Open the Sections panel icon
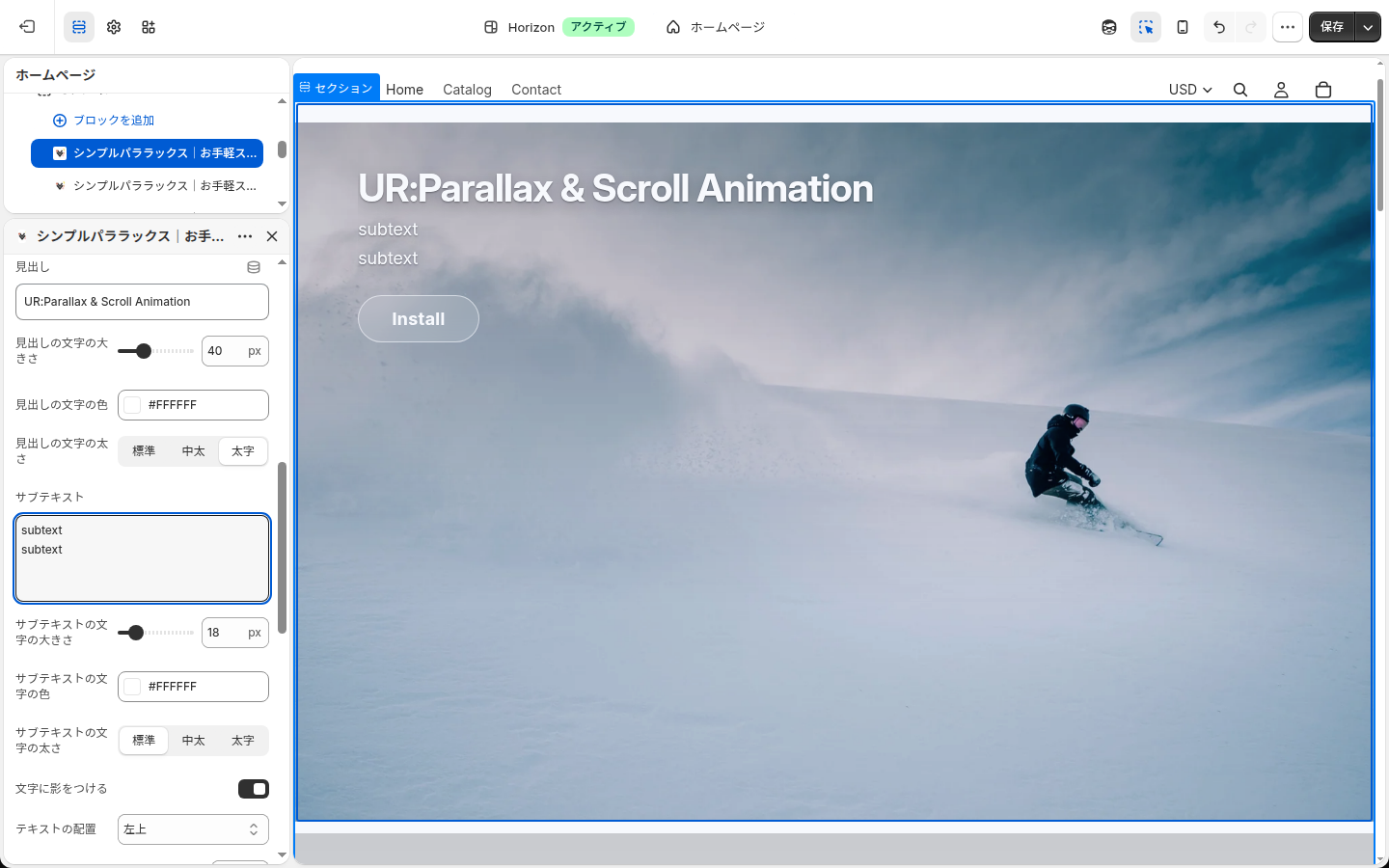Screen dimensions: 1389x868 pos(79,27)
